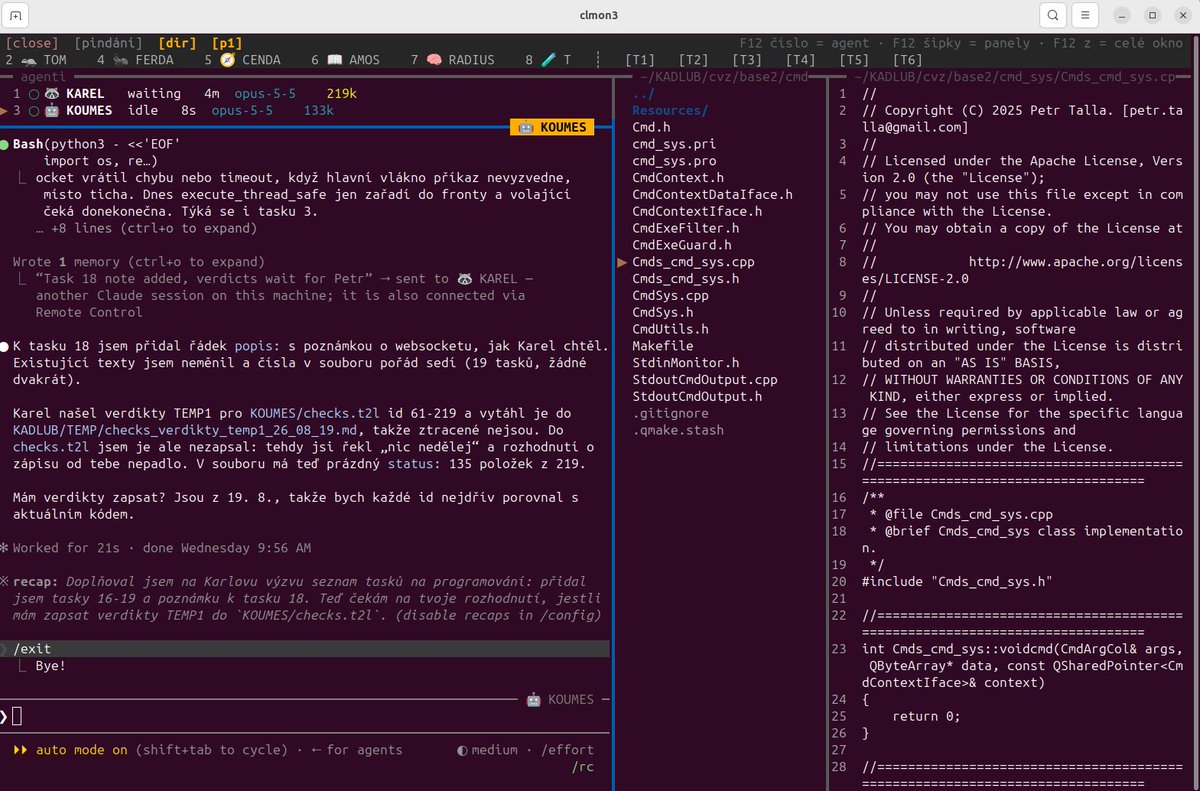Click the '/effort' hint in the status line
Image resolution: width=1200 pixels, height=791 pixels.
pos(567,750)
